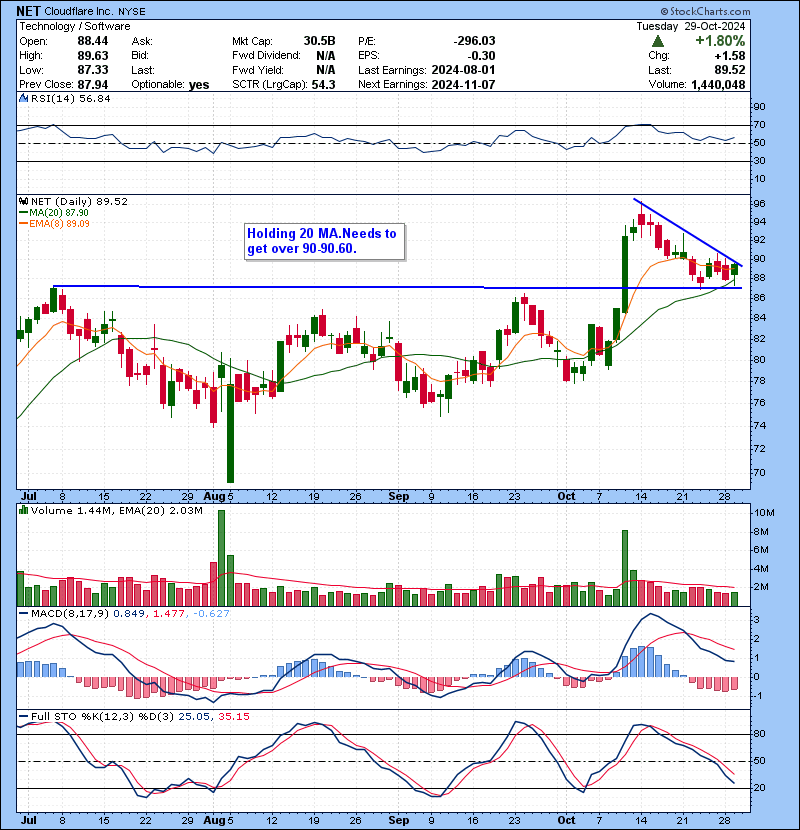Click the 10M label on the volume axis
Screen dimensions: 800x830
click(764, 512)
